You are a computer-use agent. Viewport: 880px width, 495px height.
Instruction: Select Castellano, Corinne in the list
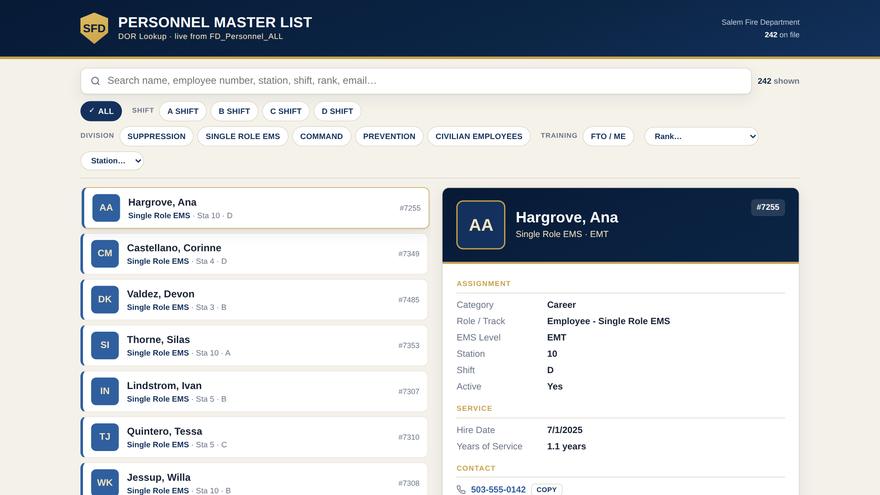click(254, 254)
